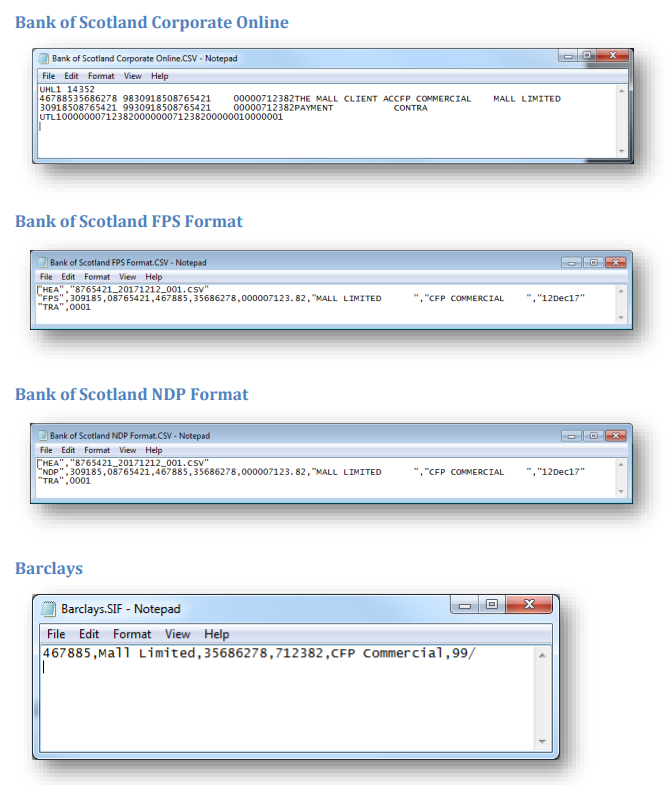The image size is (666, 785).
Task: Click scroll down arrow in Corporate Online Notepad
Action: tap(621, 151)
